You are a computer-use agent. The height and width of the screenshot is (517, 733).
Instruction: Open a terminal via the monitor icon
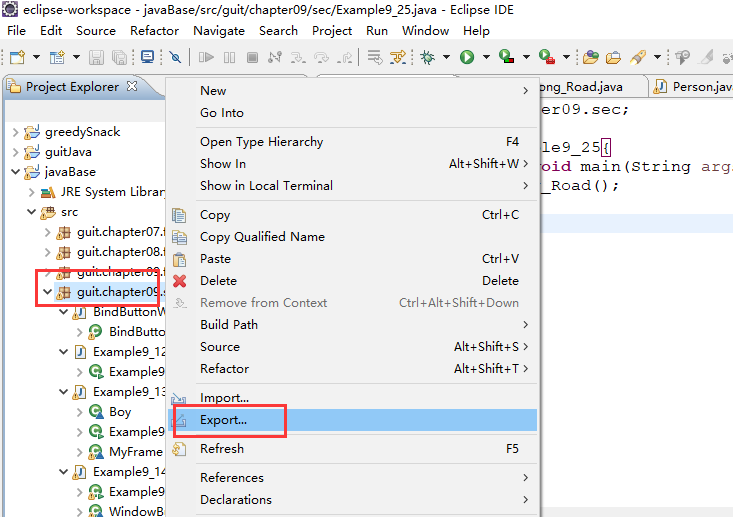148,57
